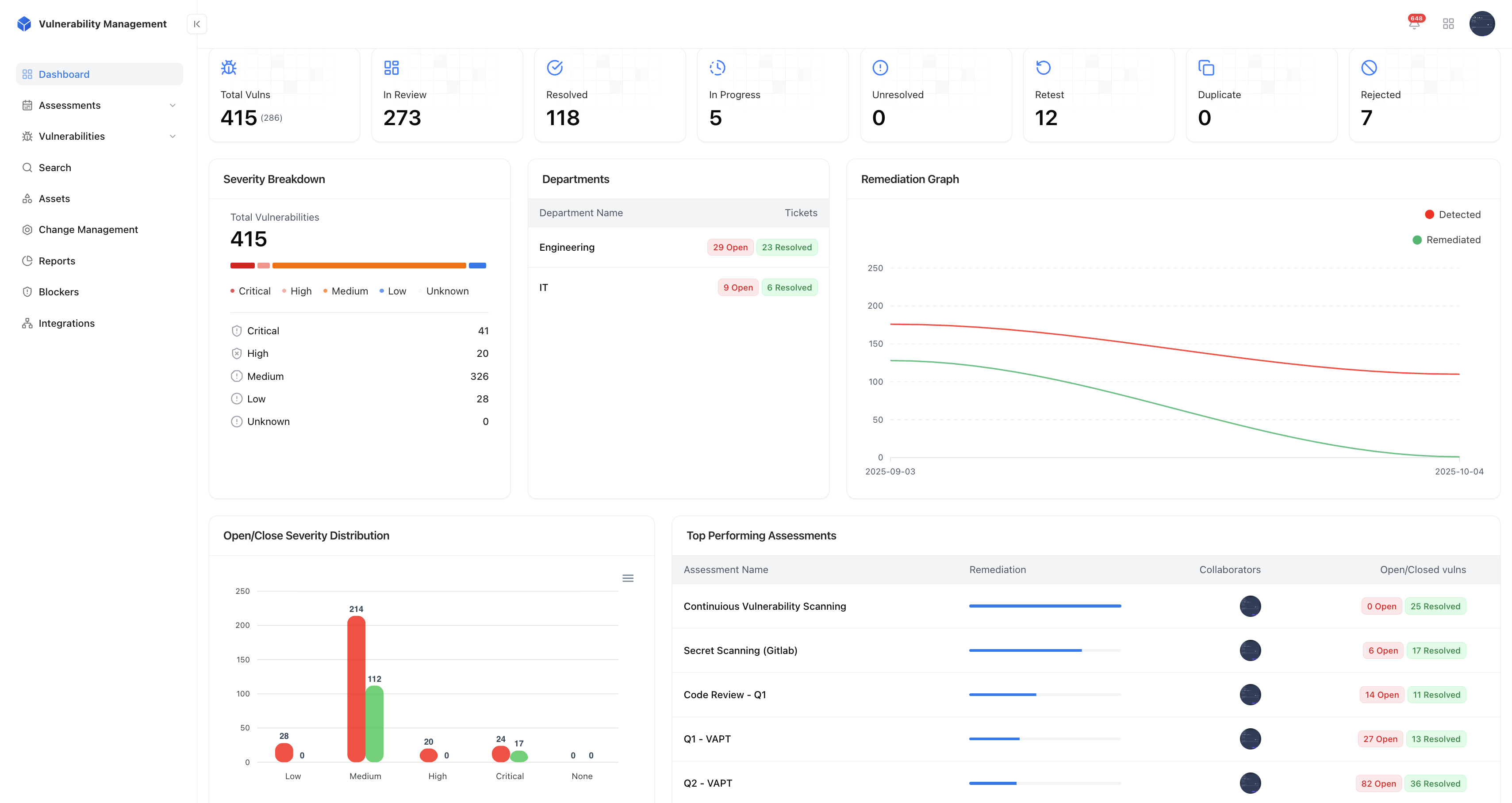Click the Total Vulns bug icon
The image size is (1512, 803).
(x=229, y=68)
